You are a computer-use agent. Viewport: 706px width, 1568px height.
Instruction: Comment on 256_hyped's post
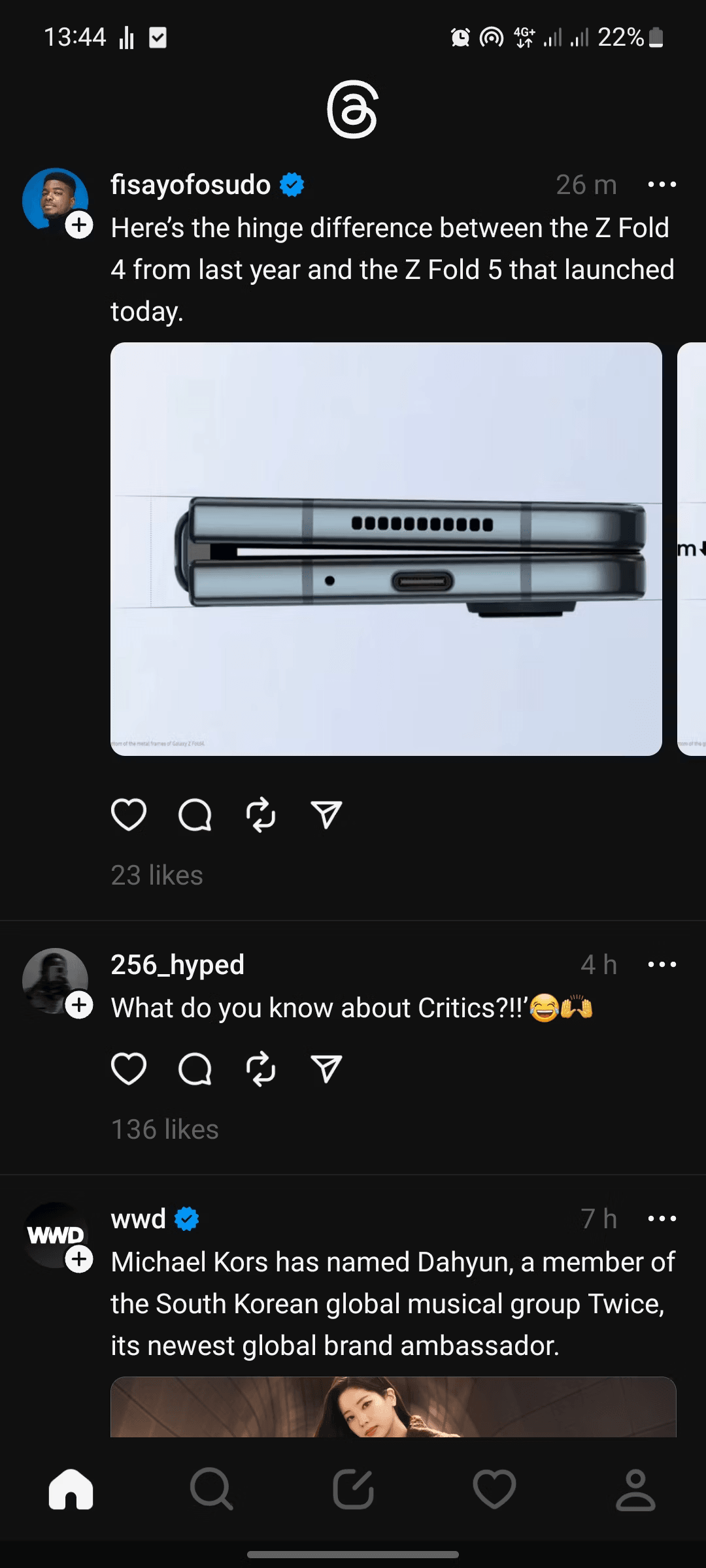(195, 1069)
